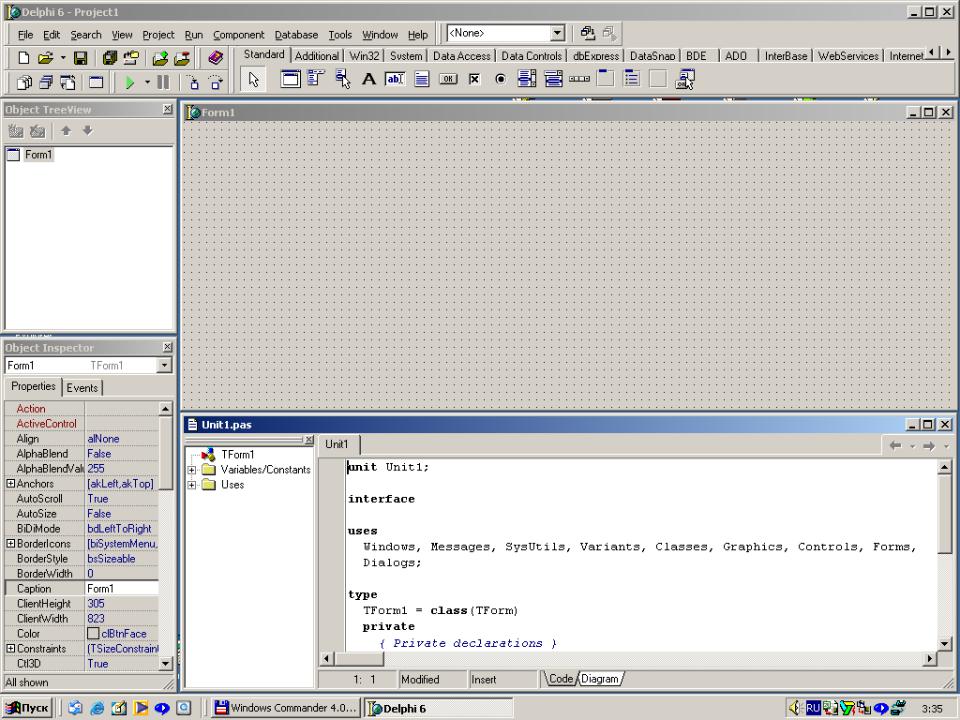Select the PopupMenu component icon
Image resolution: width=960 pixels, height=720 pixels.
(x=342, y=79)
